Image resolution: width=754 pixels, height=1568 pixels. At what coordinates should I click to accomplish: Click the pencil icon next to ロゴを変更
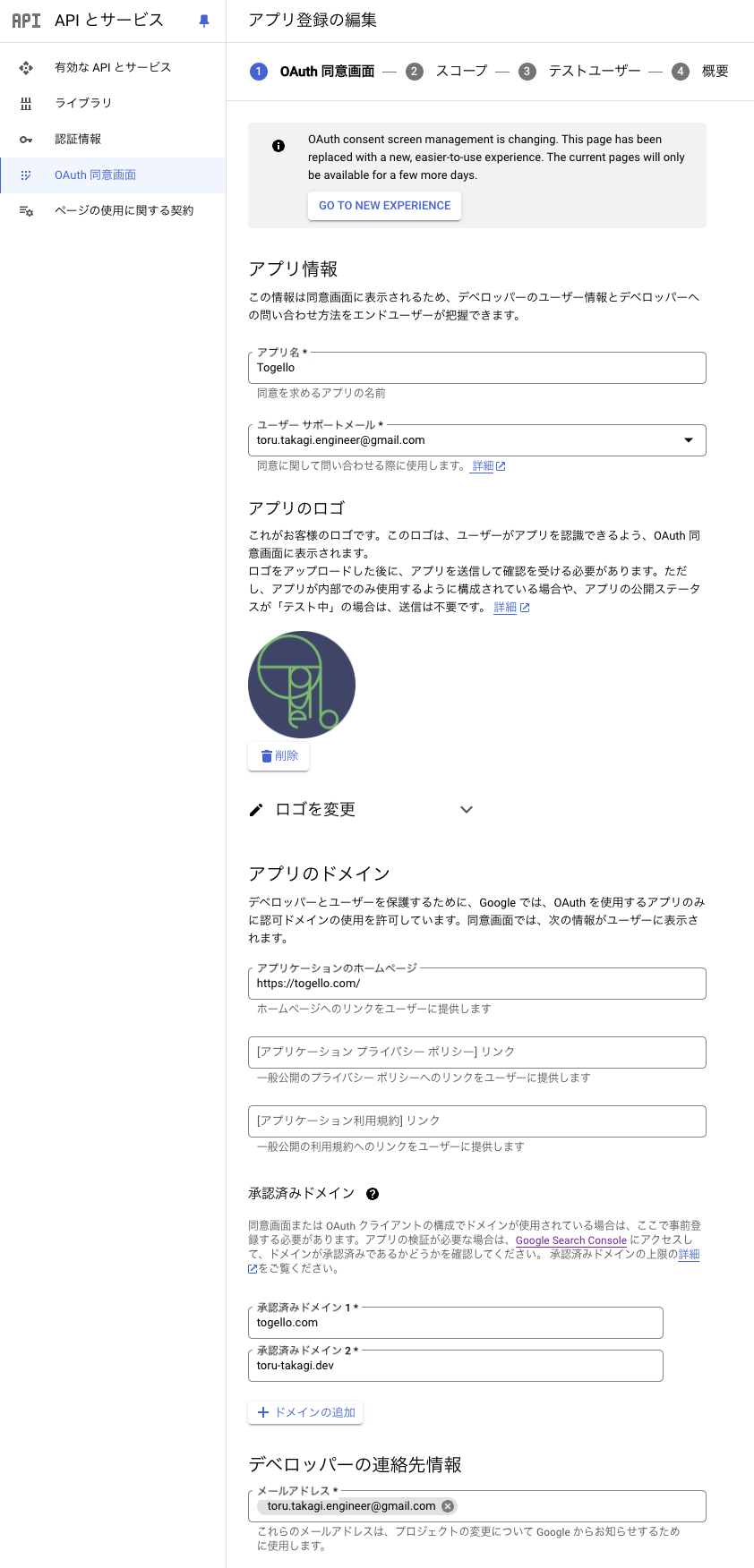(256, 810)
